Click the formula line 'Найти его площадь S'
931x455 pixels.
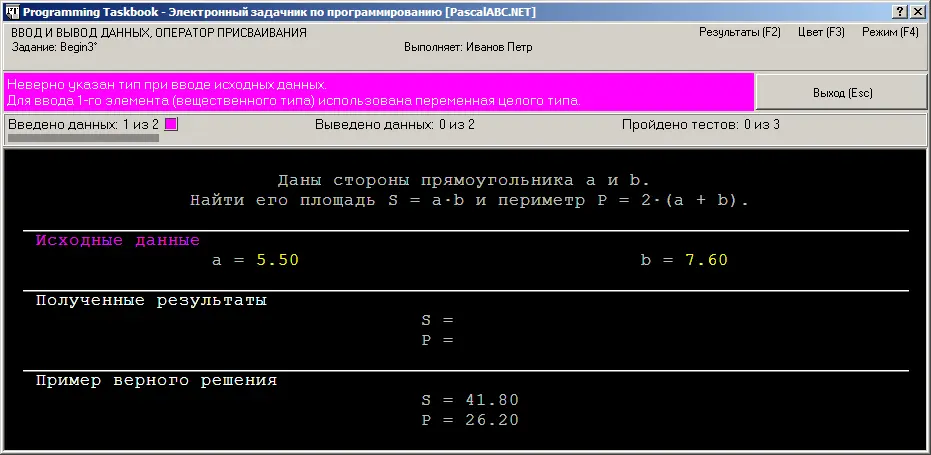tap(470, 201)
